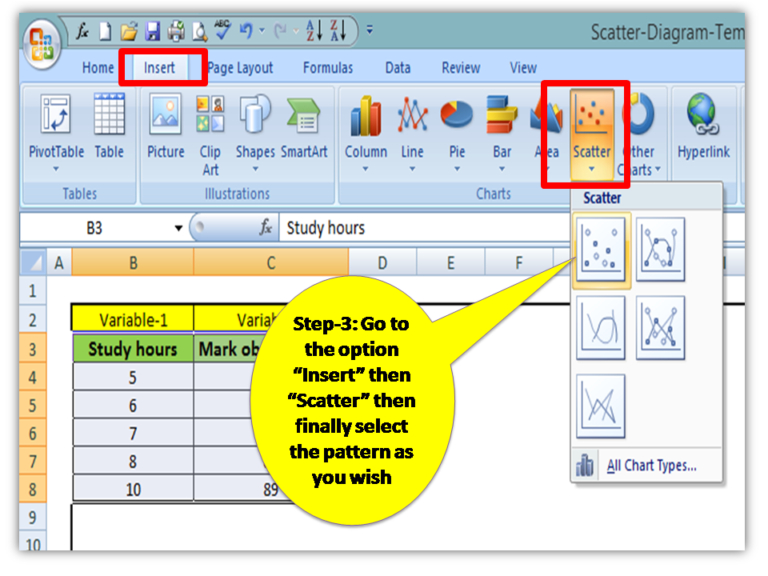The width and height of the screenshot is (768, 576).
Task: Expand the PivotTable dropdown arrow
Action: 56,169
